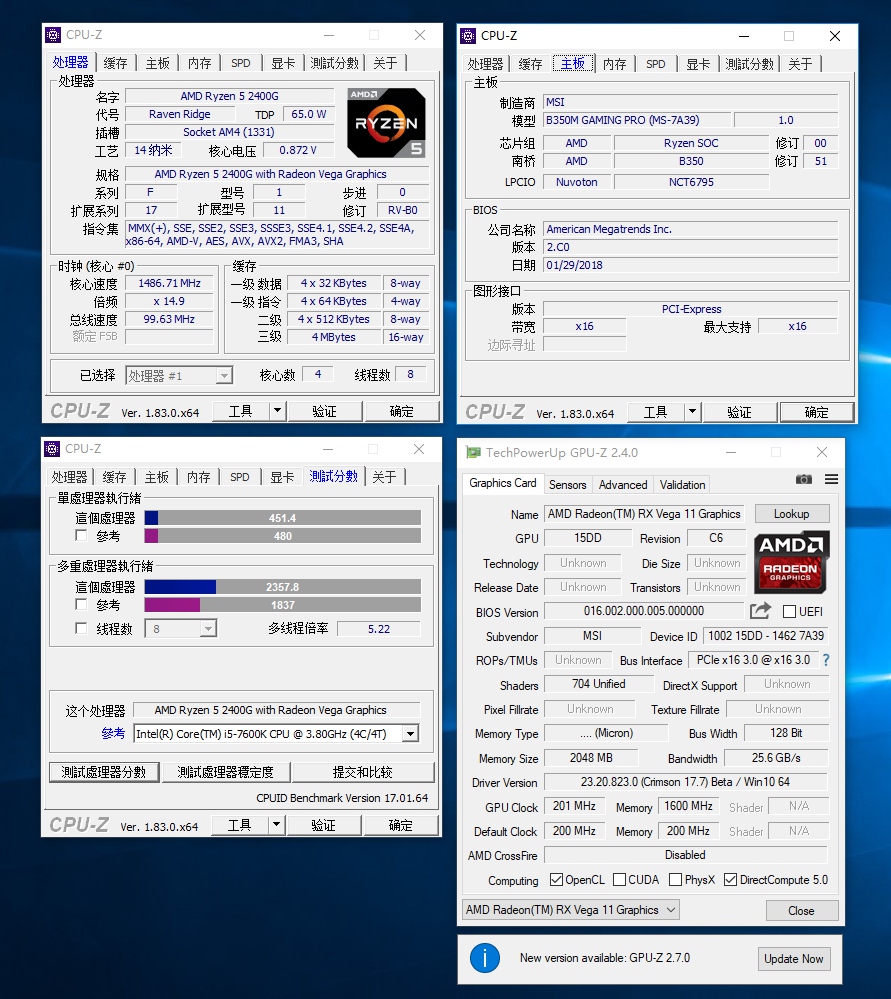Click the BIOS export arrow icon in GPU-Z
891x999 pixels.
coord(760,611)
